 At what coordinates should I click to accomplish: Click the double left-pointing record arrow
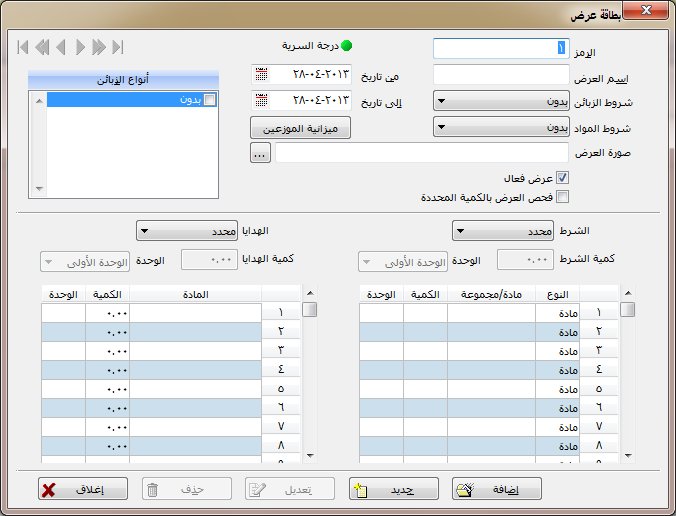point(41,47)
